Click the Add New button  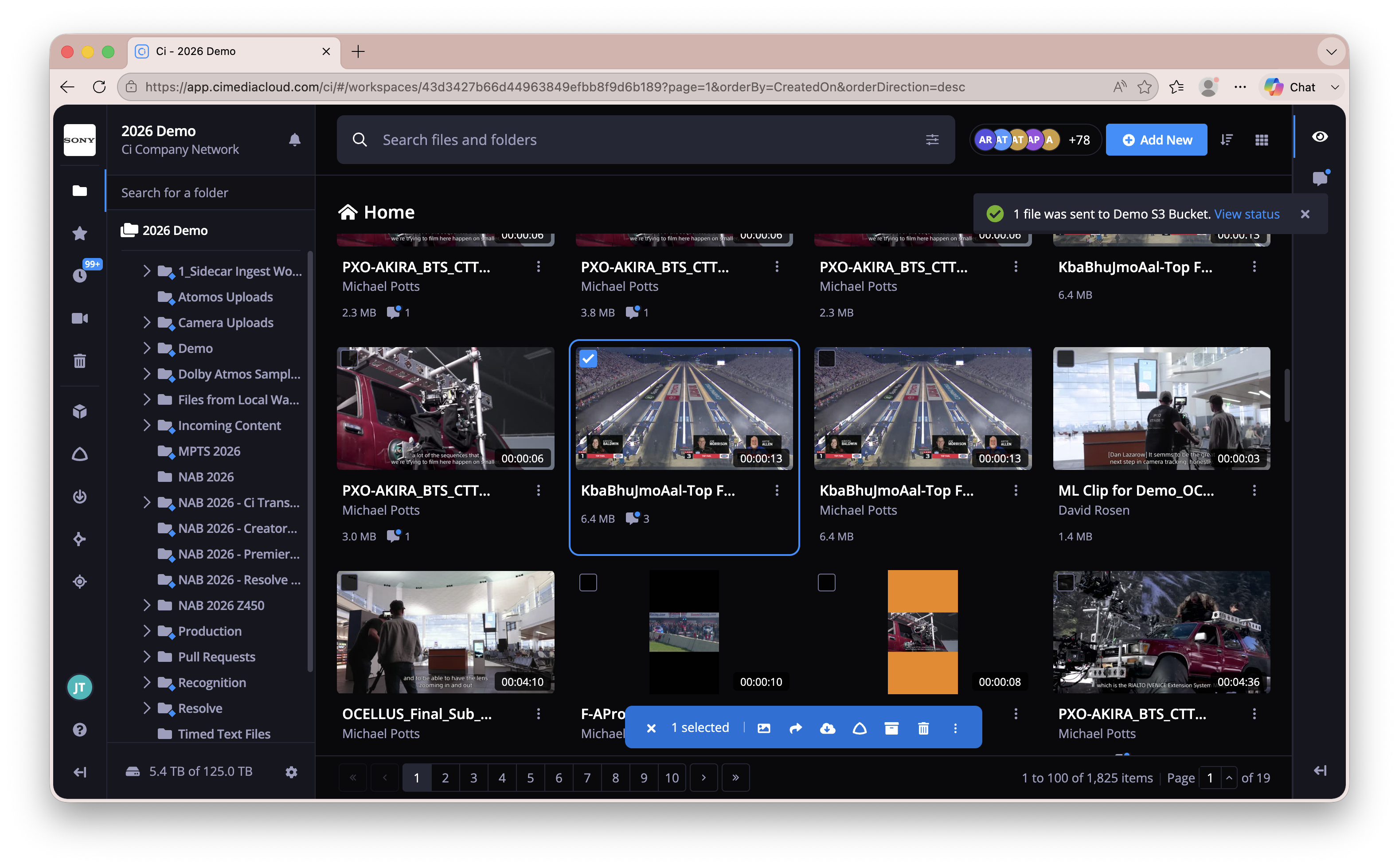point(1156,140)
